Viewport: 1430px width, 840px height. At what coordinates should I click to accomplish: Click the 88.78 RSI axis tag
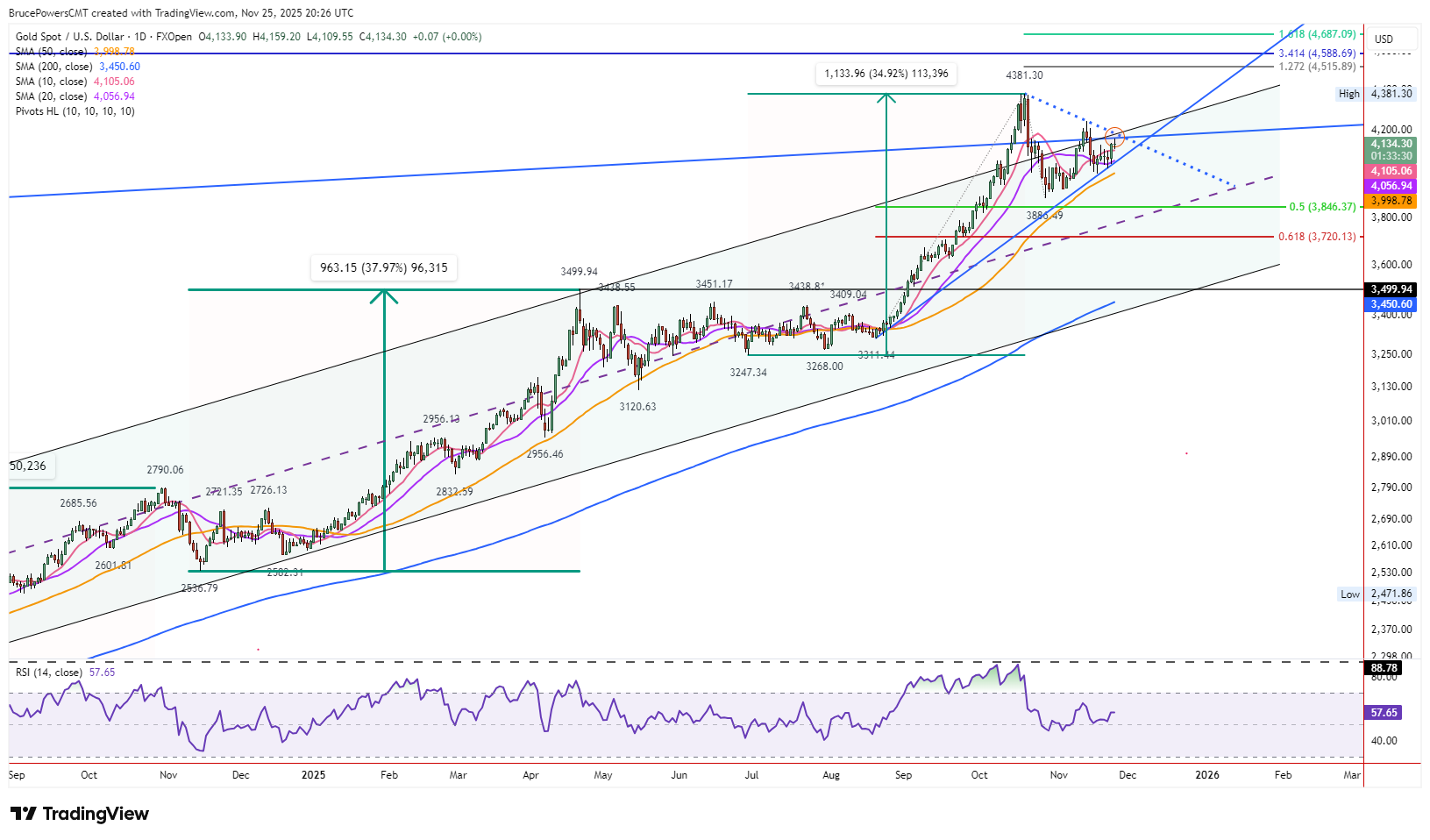point(1384,668)
